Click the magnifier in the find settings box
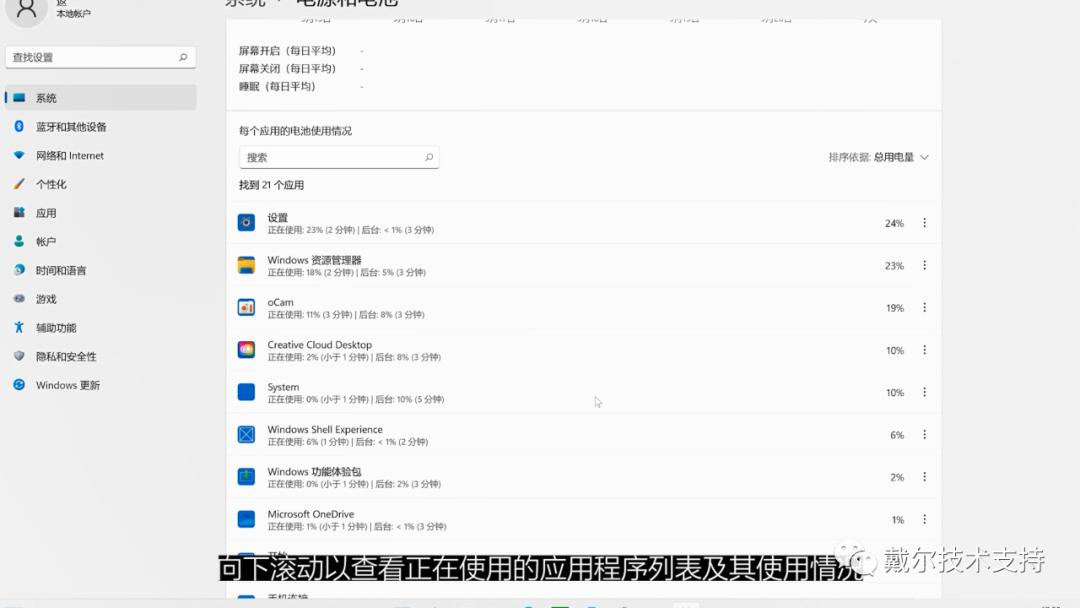Image resolution: width=1080 pixels, height=608 pixels. tap(183, 57)
